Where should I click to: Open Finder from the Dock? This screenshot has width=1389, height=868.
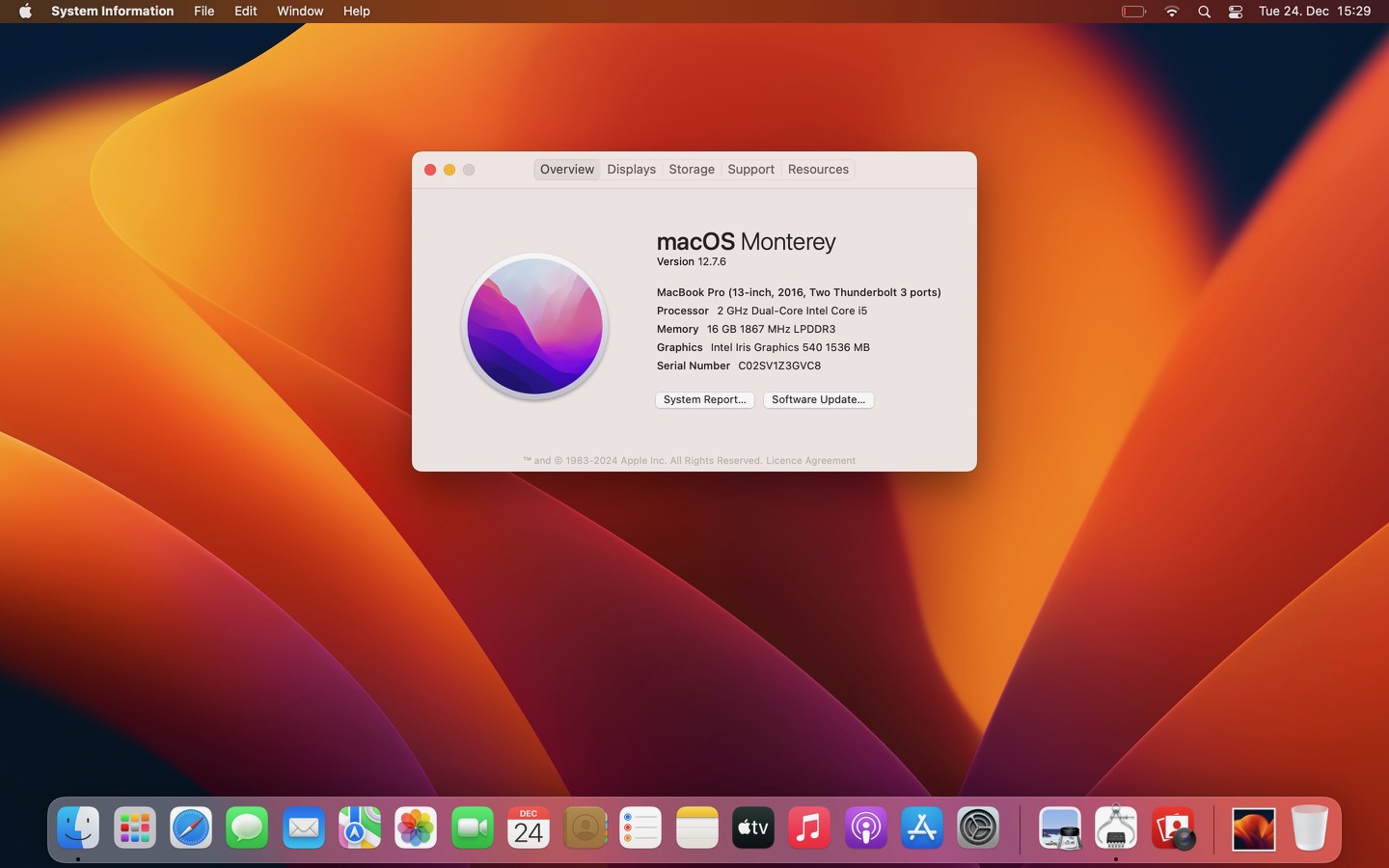click(78, 828)
